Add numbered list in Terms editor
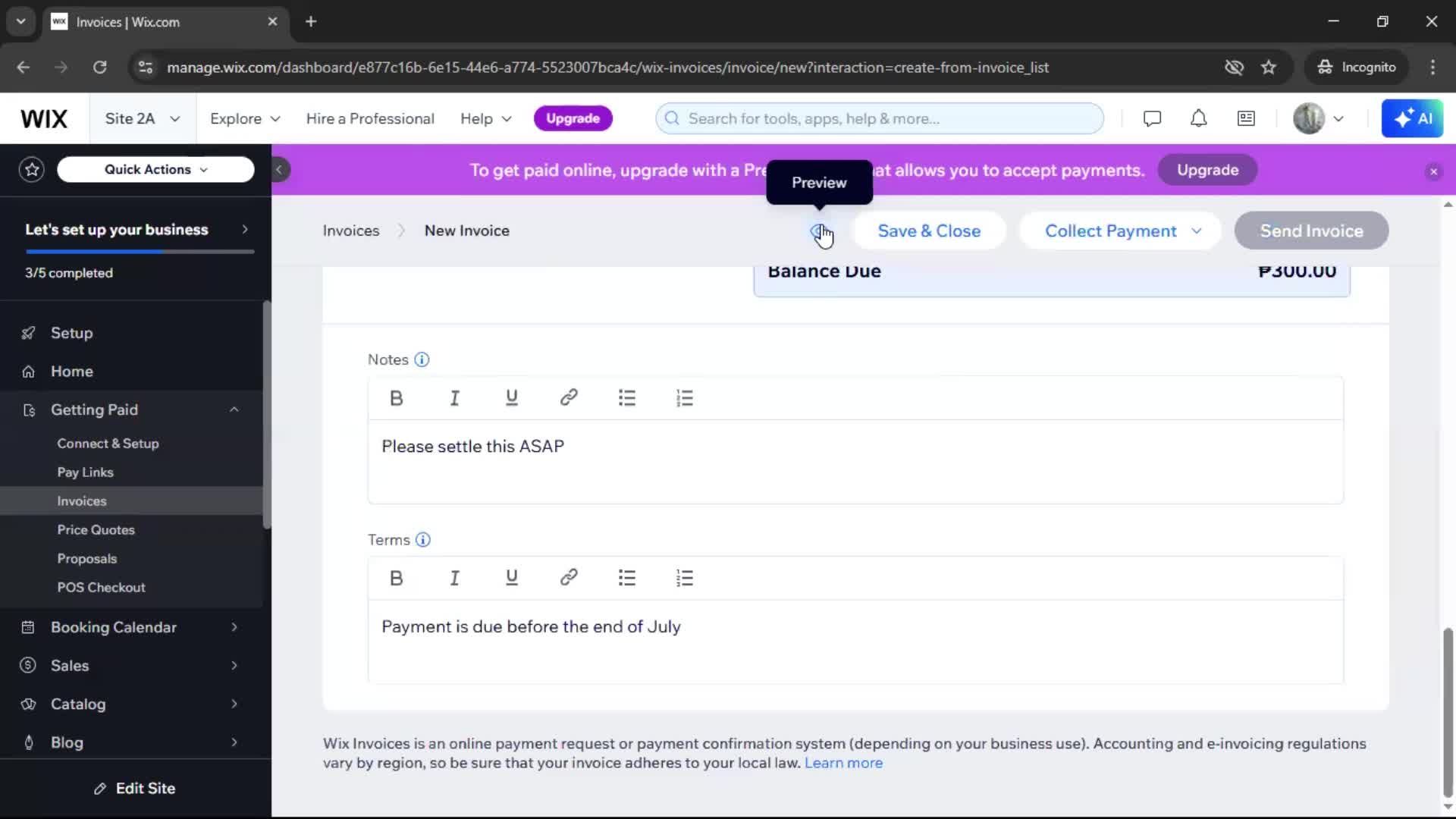This screenshot has height=819, width=1456. point(684,579)
